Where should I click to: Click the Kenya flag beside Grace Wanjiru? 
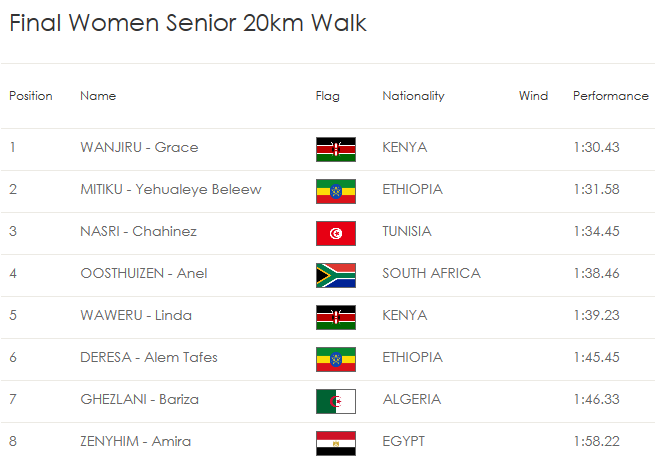pyautogui.click(x=336, y=149)
